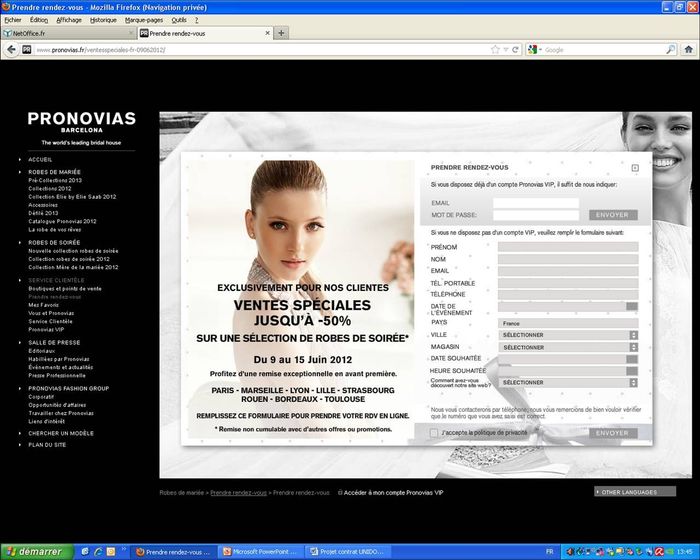The image size is (700, 560).
Task: Open the Google search engine selector
Action: pyautogui.click(x=534, y=50)
